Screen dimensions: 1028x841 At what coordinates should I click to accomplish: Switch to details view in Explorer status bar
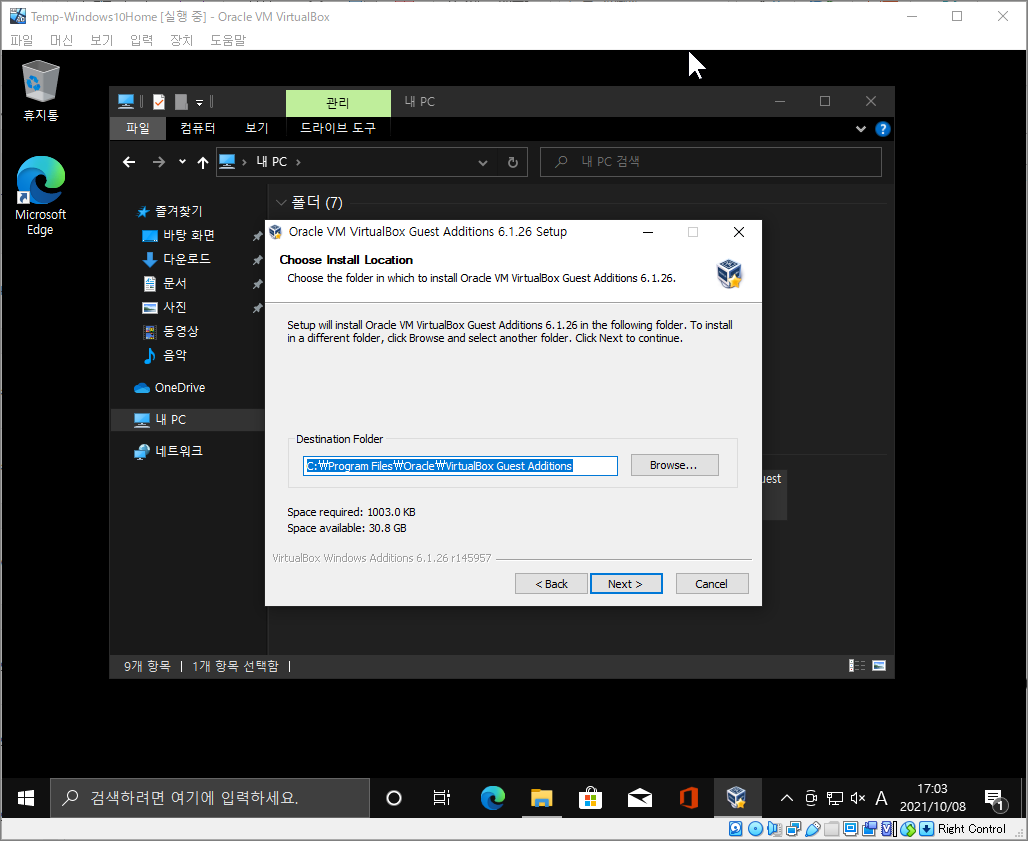(857, 666)
